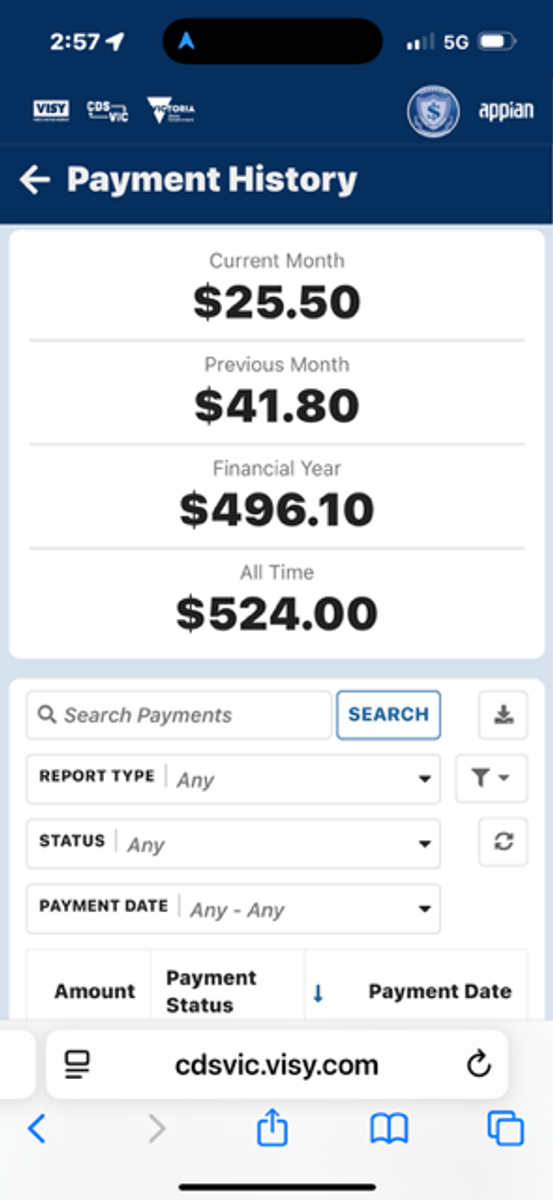Expand the Report Type dropdown
Viewport: 553px width, 1200px height.
click(233, 779)
